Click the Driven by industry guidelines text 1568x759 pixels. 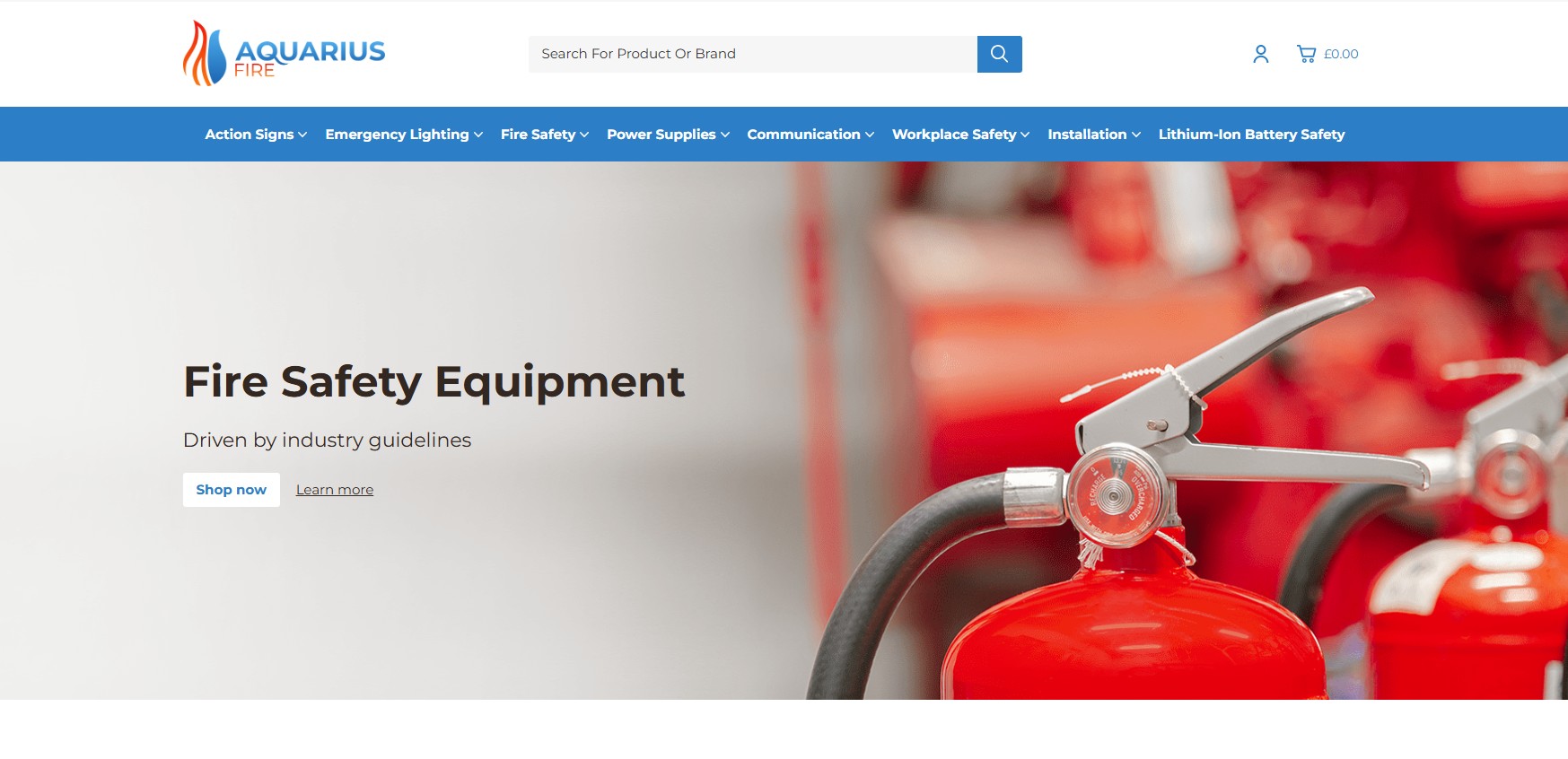click(327, 440)
